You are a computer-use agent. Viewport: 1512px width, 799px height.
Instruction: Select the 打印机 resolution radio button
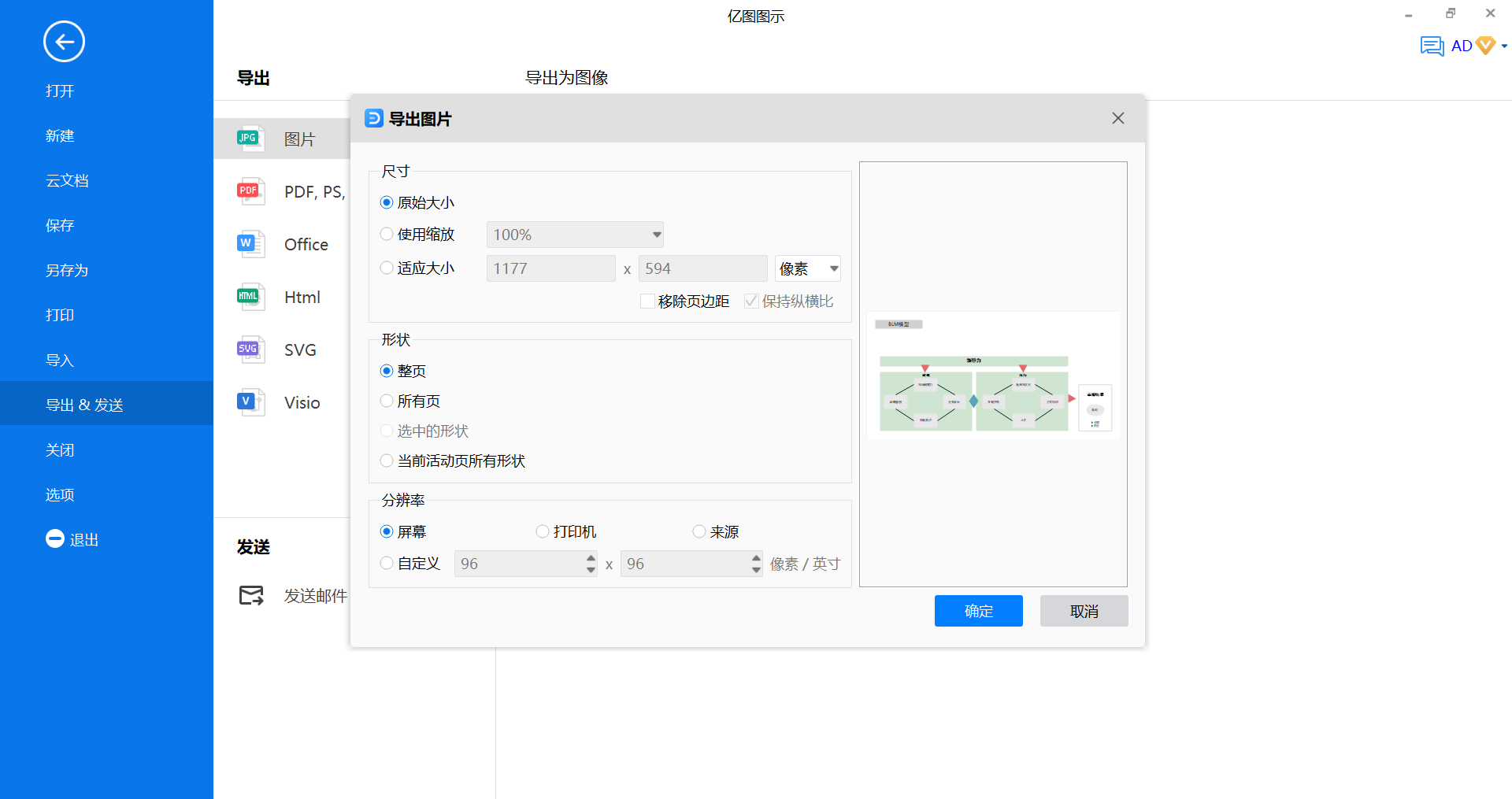(x=543, y=531)
